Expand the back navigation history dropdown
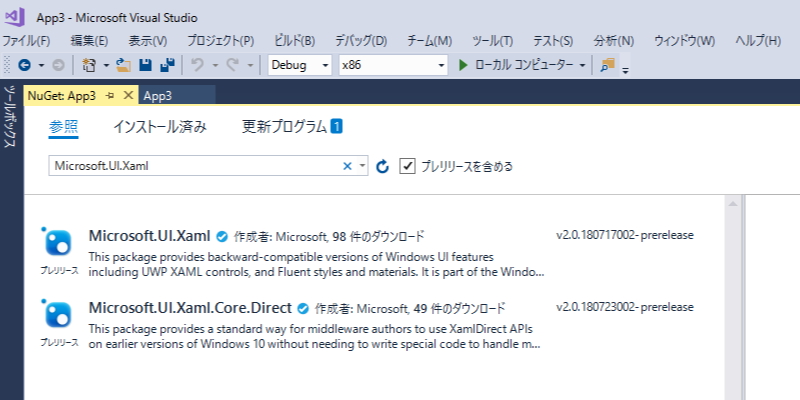800x400 pixels. tap(41, 66)
